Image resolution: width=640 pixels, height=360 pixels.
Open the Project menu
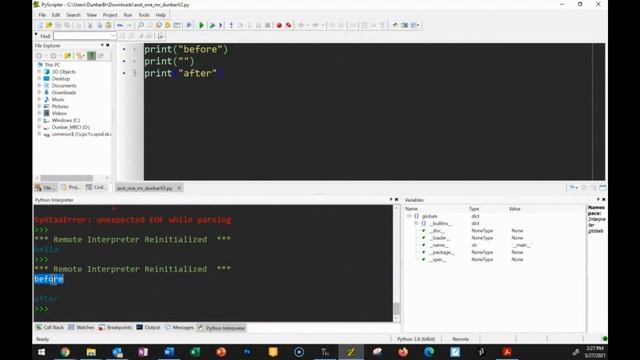110,15
